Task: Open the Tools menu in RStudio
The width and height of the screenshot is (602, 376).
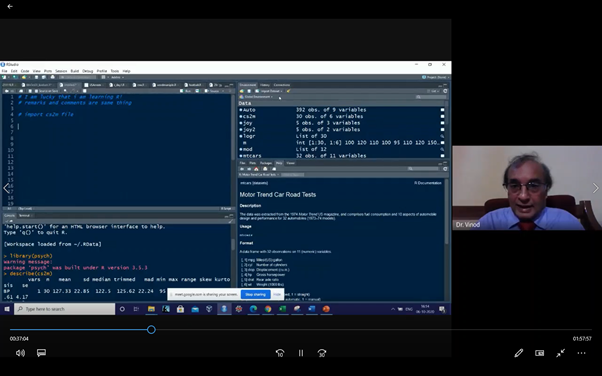Action: tap(115, 71)
